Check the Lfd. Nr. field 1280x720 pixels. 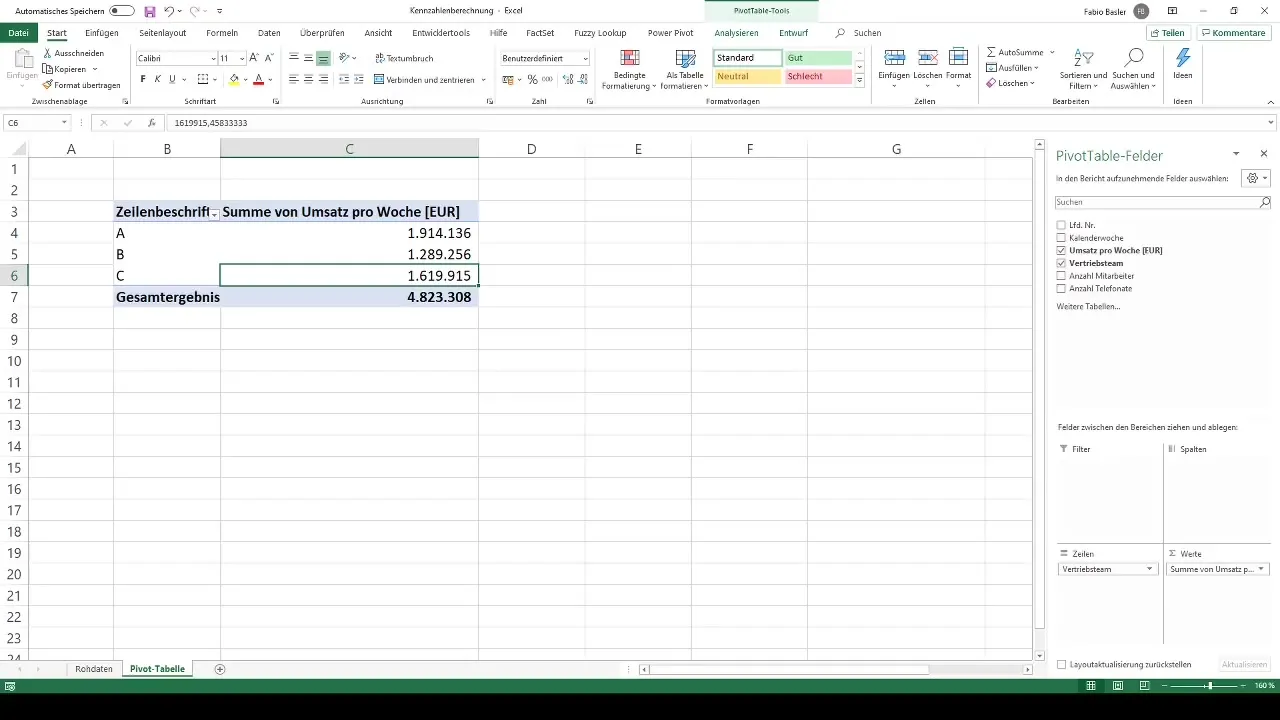coord(1061,225)
